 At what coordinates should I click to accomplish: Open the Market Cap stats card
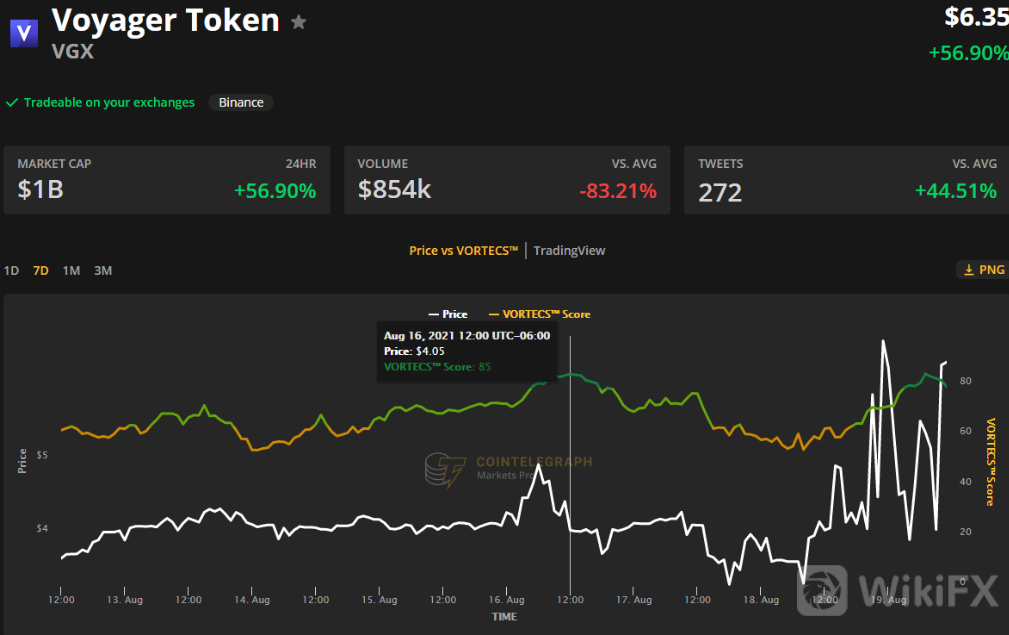[x=166, y=180]
